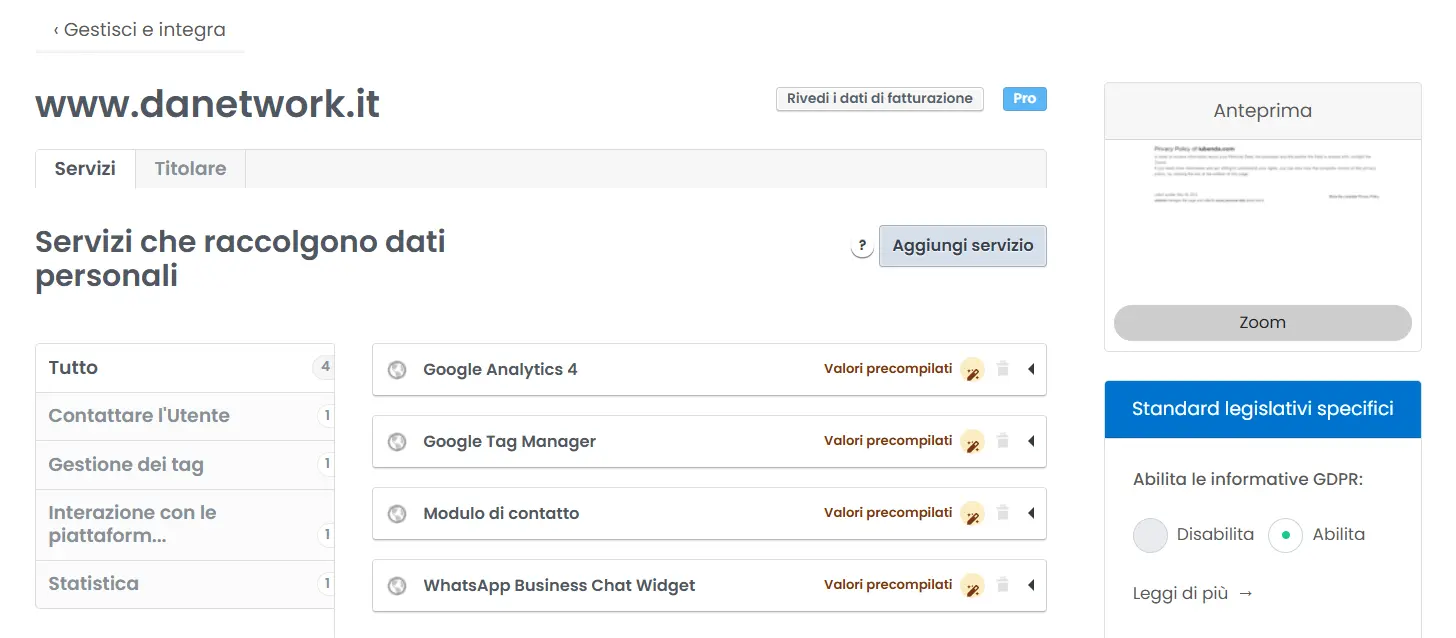The image size is (1456, 638).
Task: Filter by Interazione con le piattaforme category
Action: 185,525
